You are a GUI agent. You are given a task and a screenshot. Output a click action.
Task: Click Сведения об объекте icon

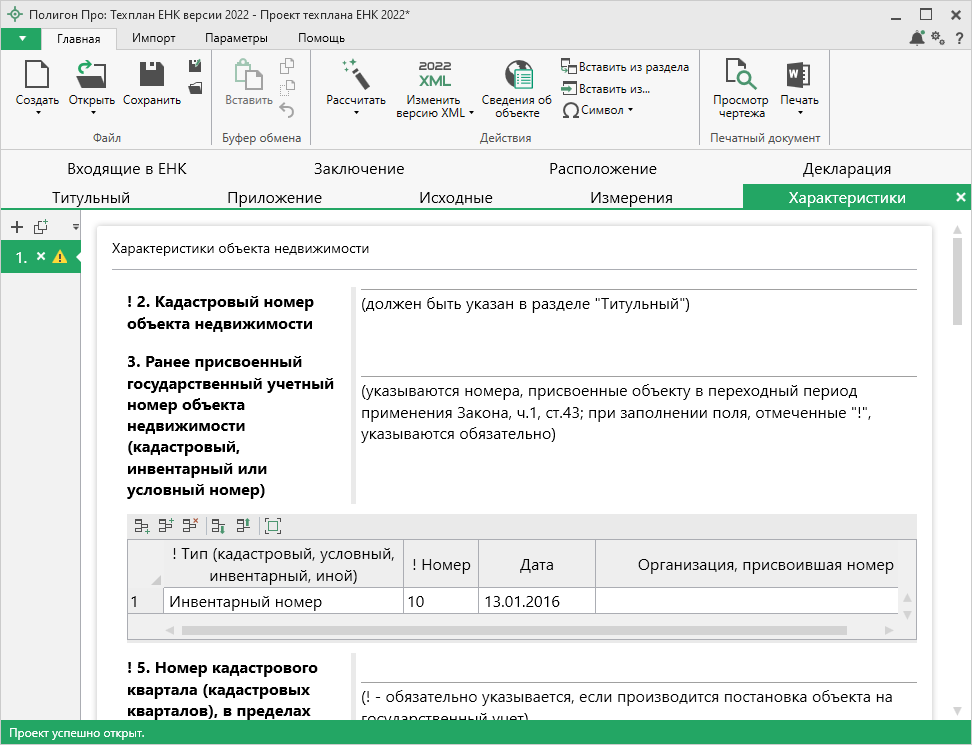[517, 76]
